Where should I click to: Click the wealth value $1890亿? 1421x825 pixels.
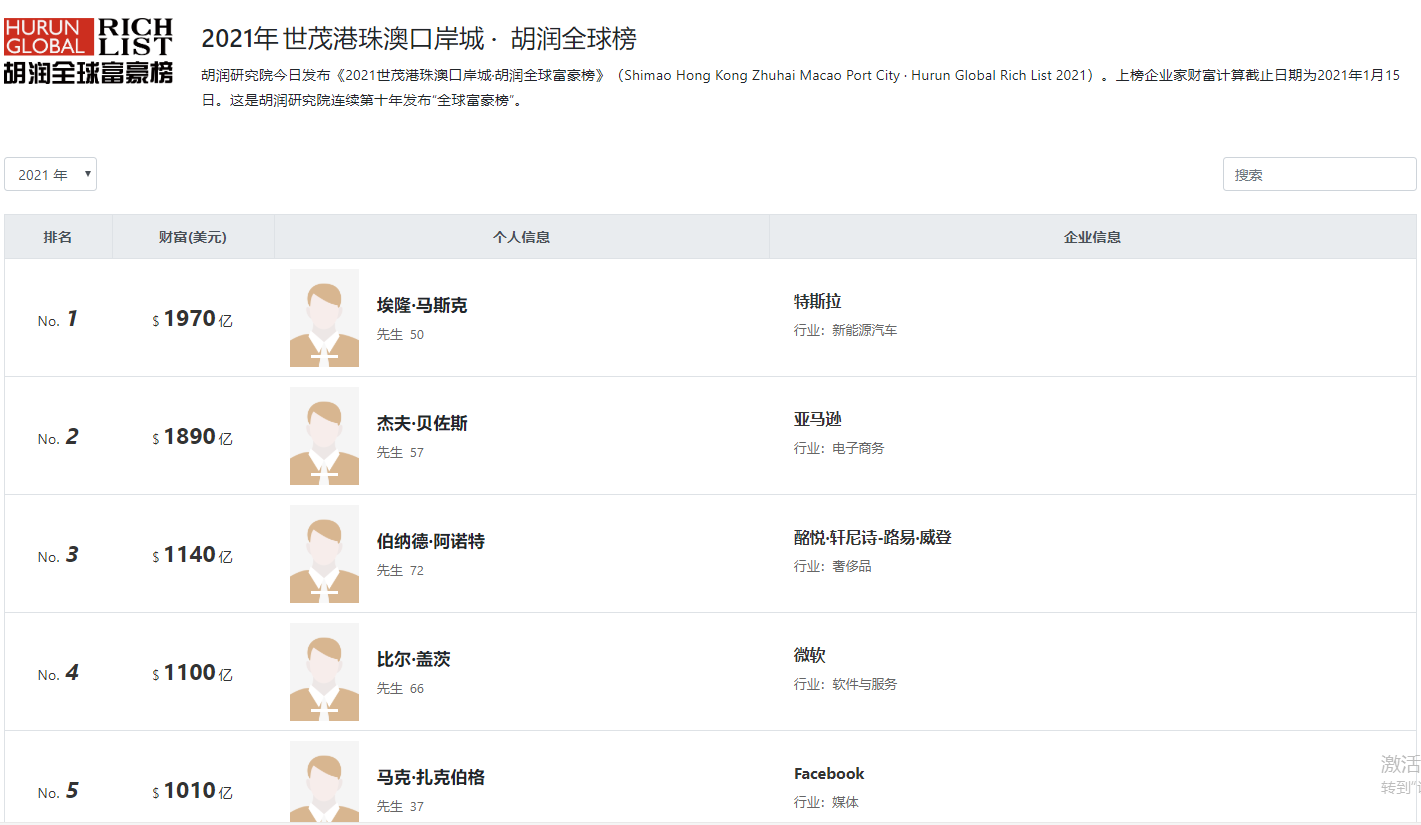[192, 437]
